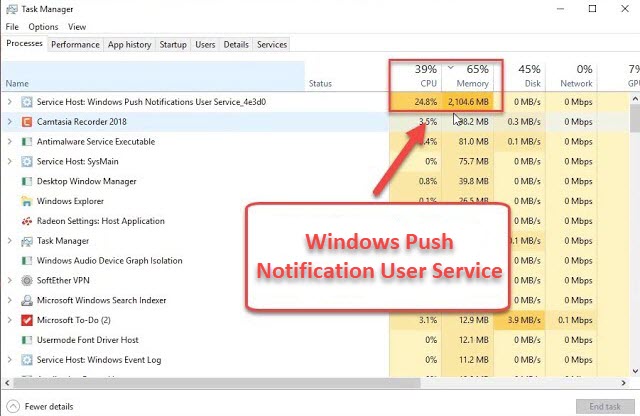The height and width of the screenshot is (416, 640).
Task: Open the Options menu
Action: (43, 27)
